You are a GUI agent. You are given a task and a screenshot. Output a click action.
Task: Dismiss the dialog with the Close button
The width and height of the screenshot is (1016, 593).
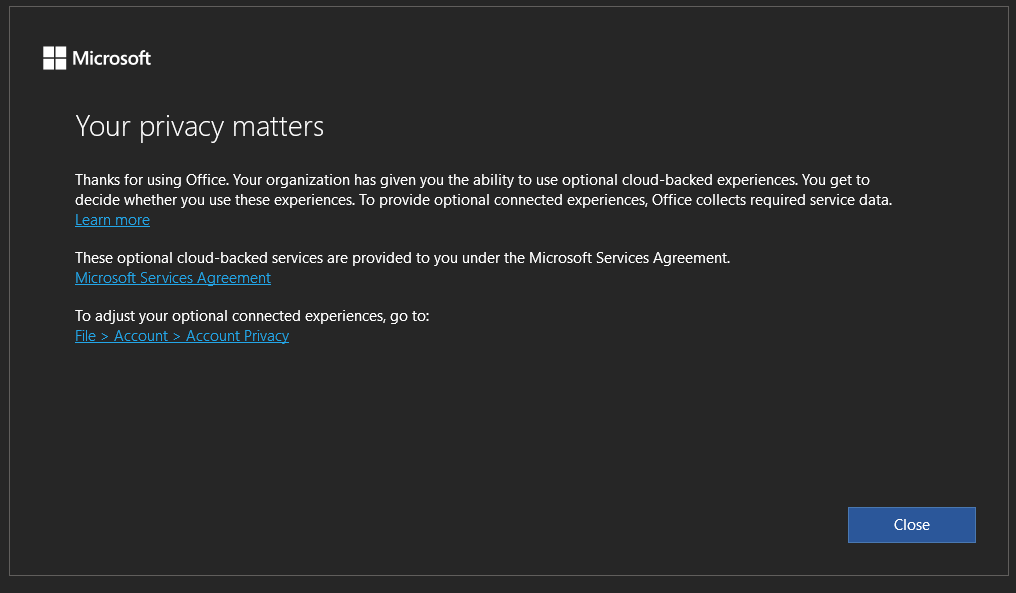point(911,524)
